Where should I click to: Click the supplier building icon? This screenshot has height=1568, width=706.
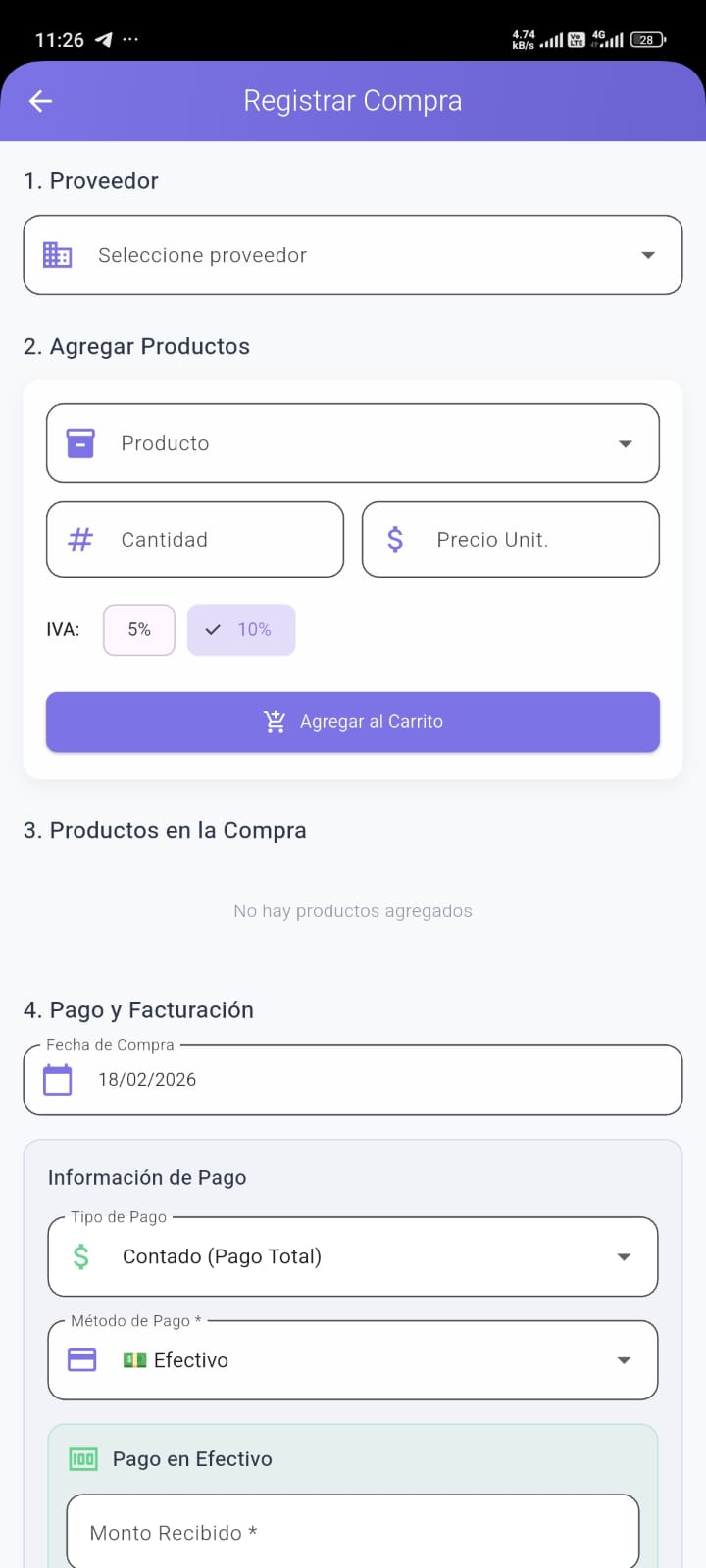pos(58,255)
